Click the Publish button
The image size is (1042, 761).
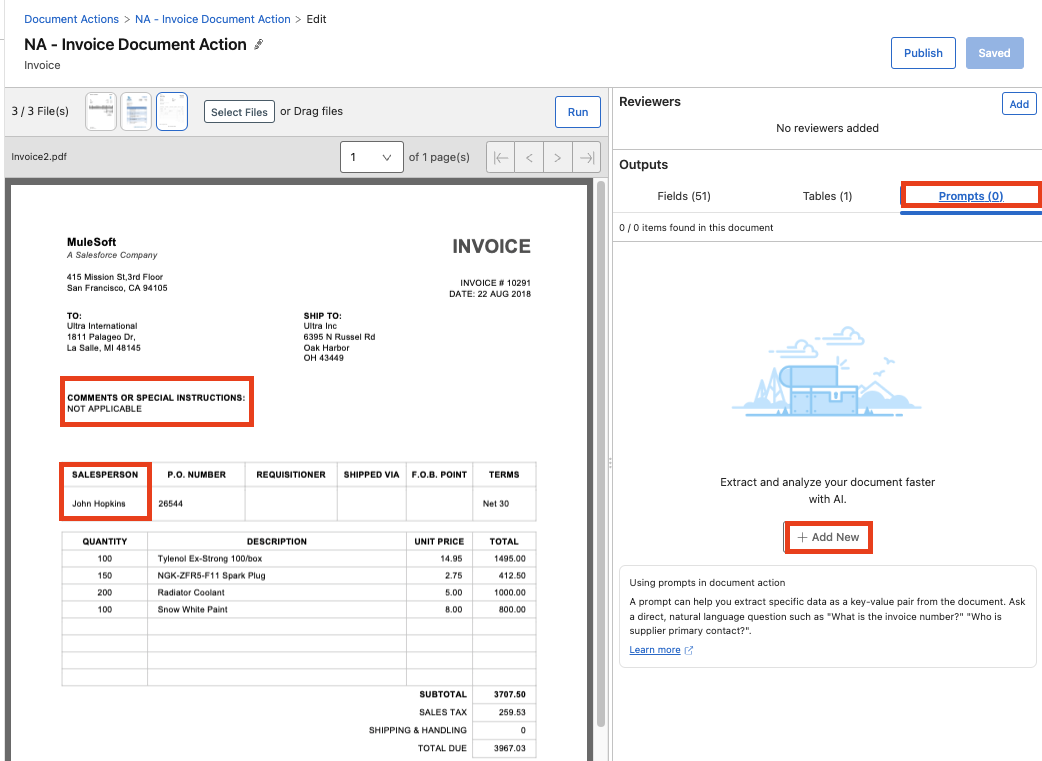923,53
